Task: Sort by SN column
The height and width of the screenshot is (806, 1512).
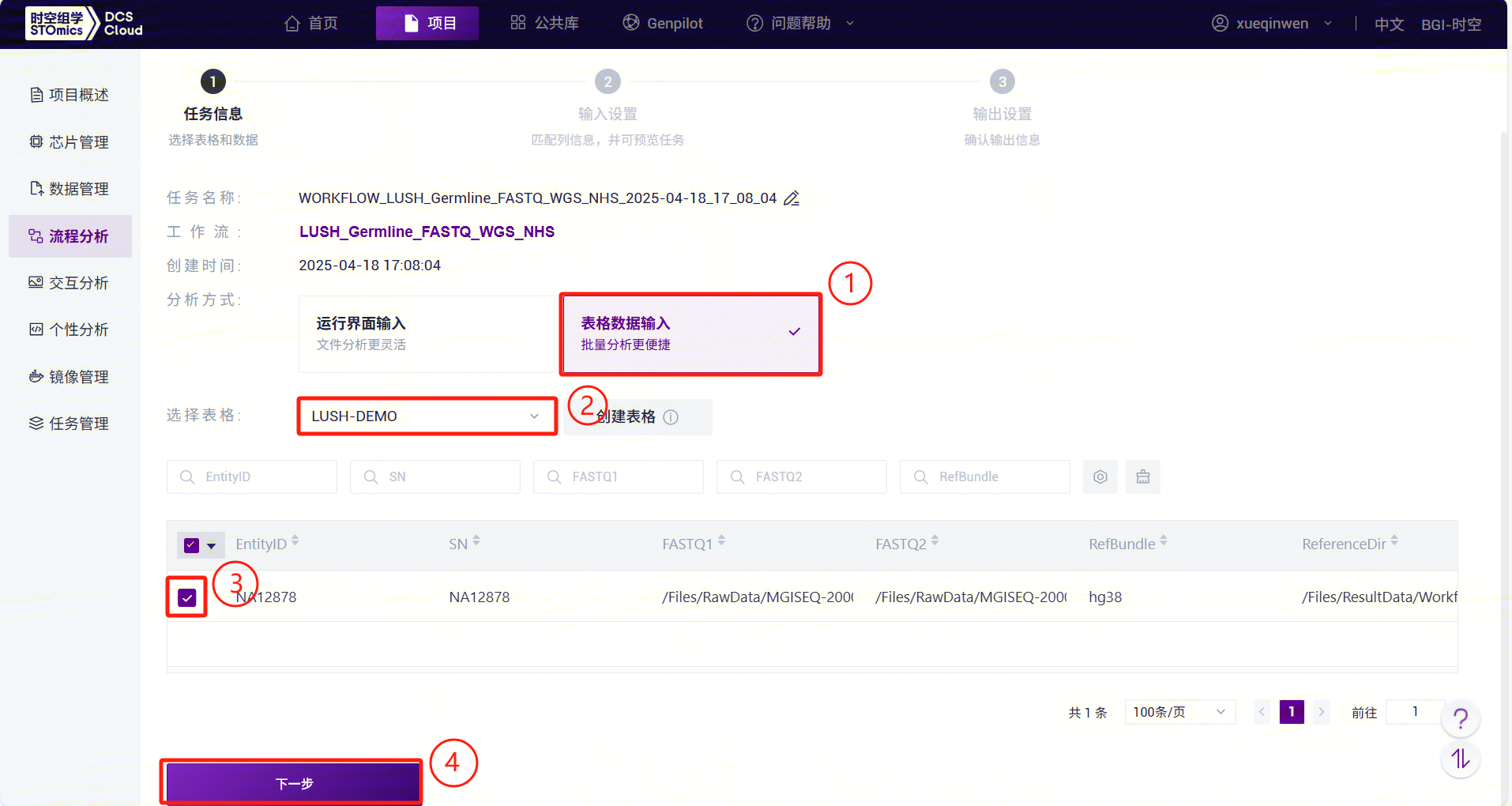Action: coord(476,542)
